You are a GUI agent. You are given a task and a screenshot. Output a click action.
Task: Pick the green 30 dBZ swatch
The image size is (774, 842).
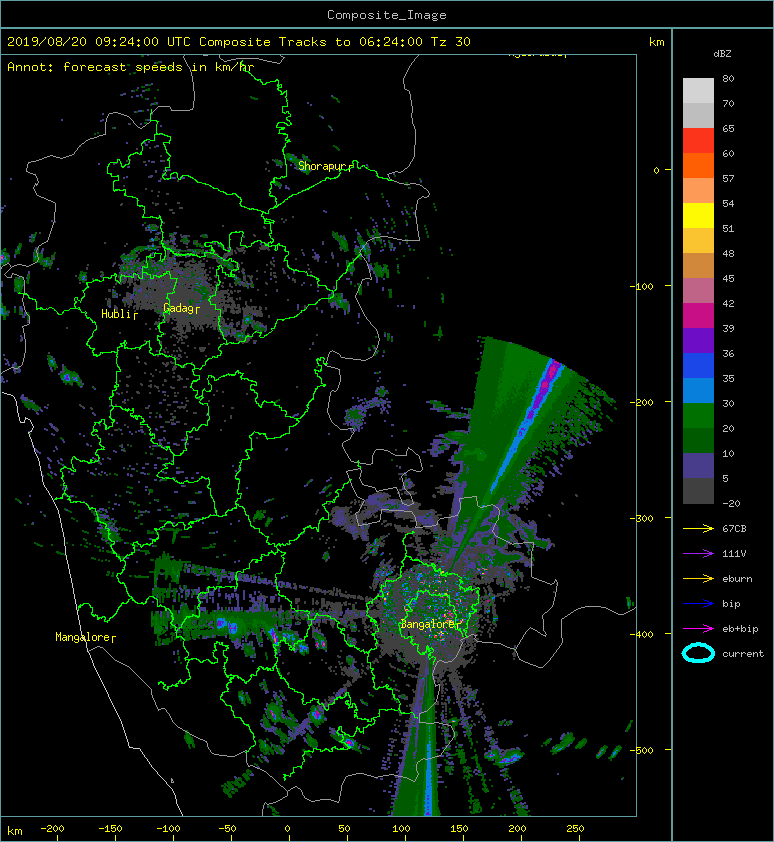698,415
